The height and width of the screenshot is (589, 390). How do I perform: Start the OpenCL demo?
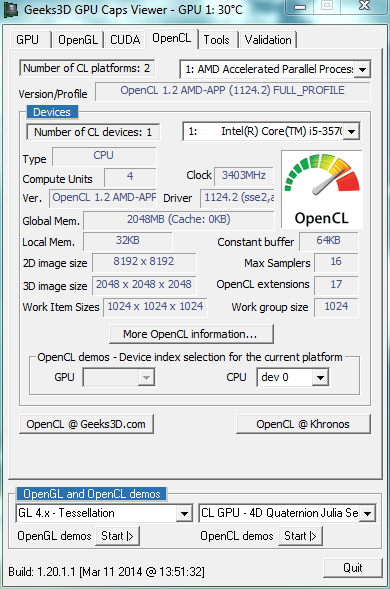(300, 536)
